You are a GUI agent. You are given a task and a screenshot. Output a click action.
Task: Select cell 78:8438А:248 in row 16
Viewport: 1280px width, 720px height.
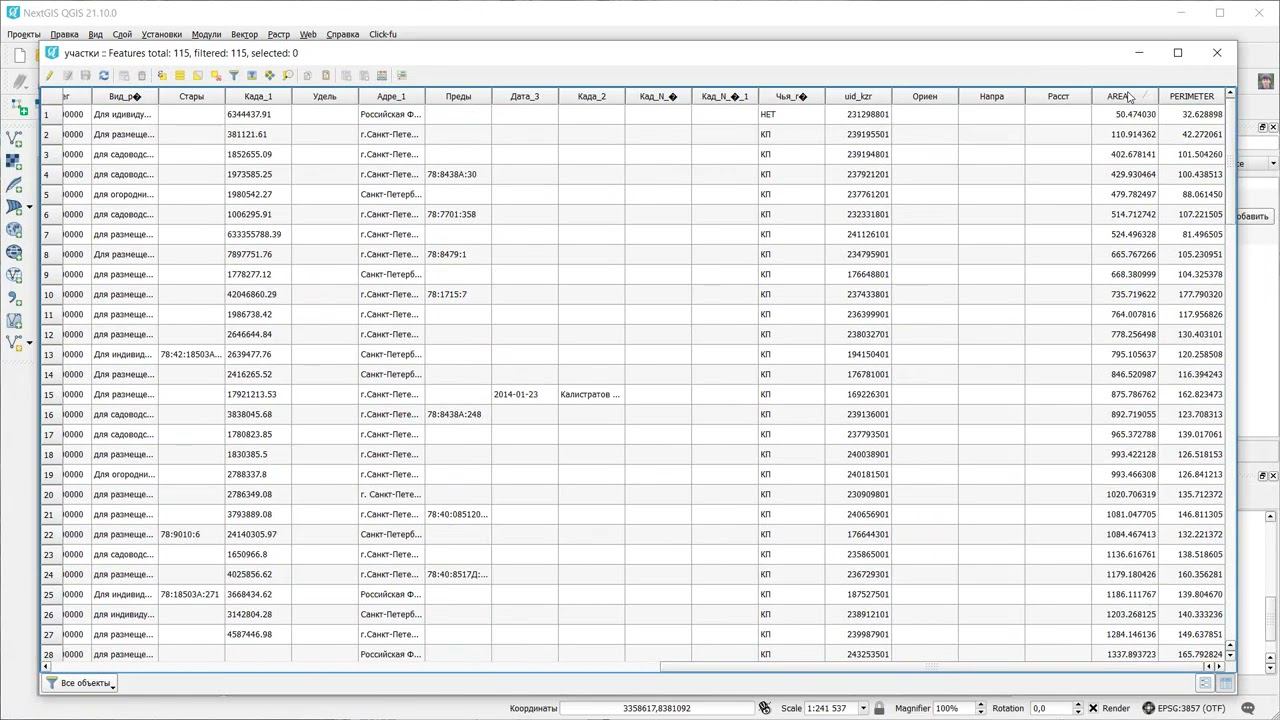pyautogui.click(x=458, y=414)
